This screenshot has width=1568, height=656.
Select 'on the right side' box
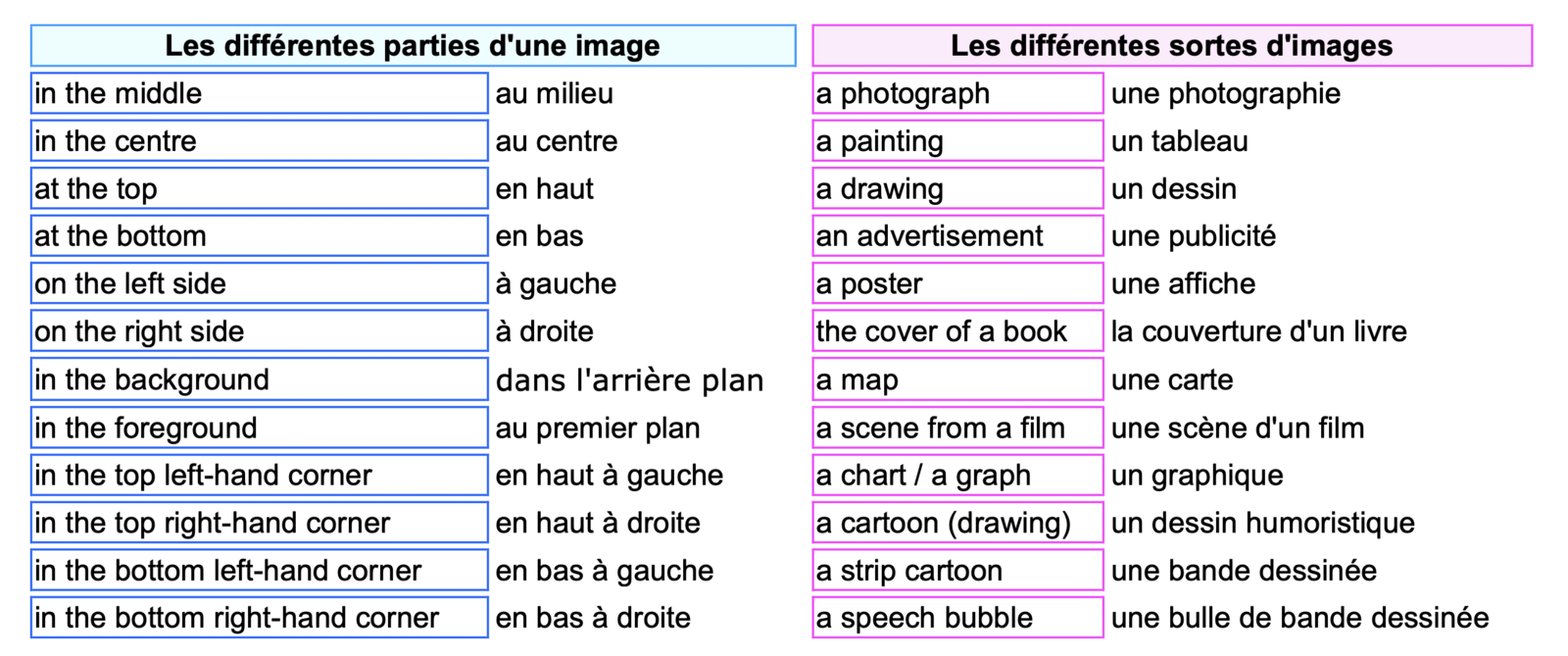260,330
